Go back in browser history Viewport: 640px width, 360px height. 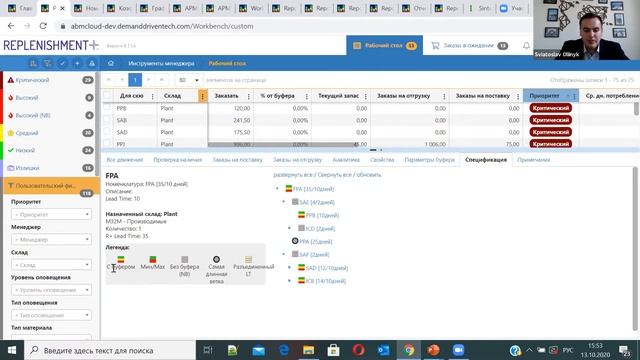pos(11,26)
